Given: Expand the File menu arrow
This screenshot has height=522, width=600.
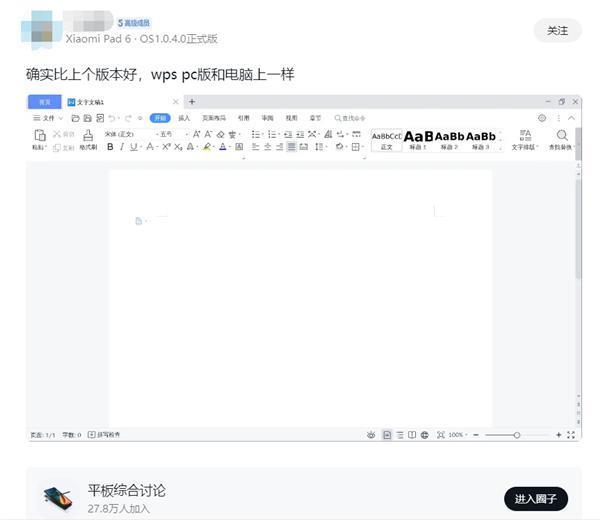Looking at the screenshot, I should click(x=60, y=118).
